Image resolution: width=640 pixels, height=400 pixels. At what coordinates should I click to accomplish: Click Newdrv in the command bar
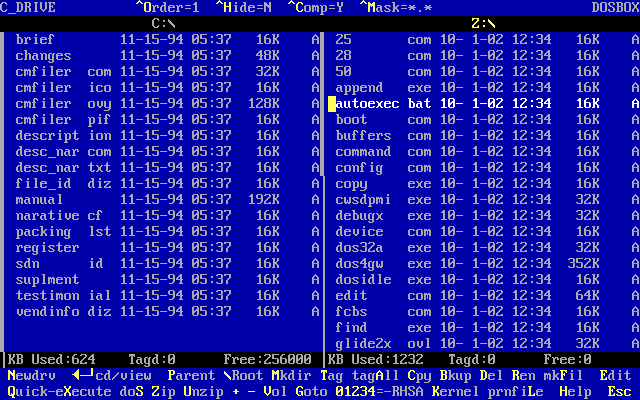coord(31,375)
